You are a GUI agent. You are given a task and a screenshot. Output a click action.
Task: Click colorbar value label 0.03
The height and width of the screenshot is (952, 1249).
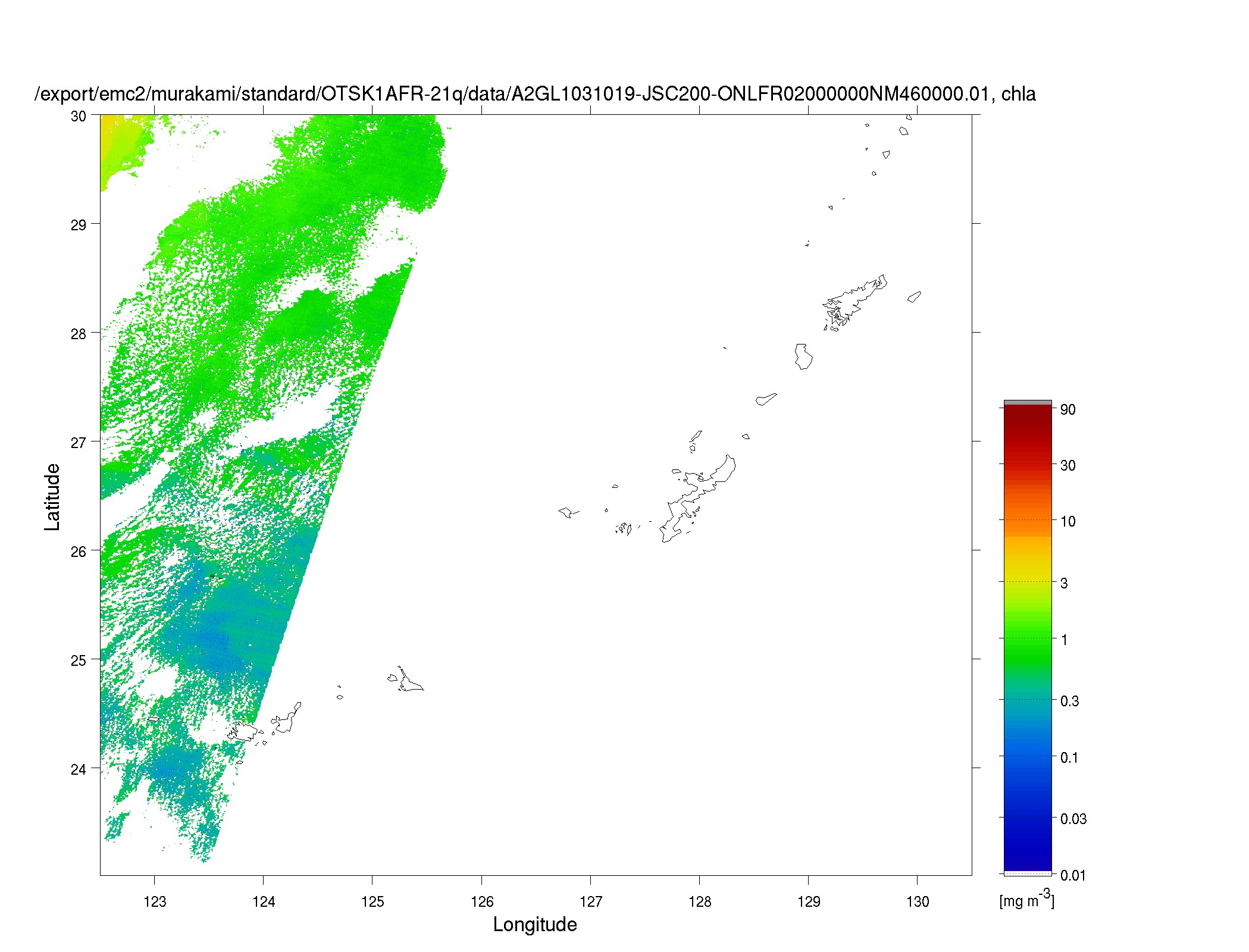(1073, 819)
